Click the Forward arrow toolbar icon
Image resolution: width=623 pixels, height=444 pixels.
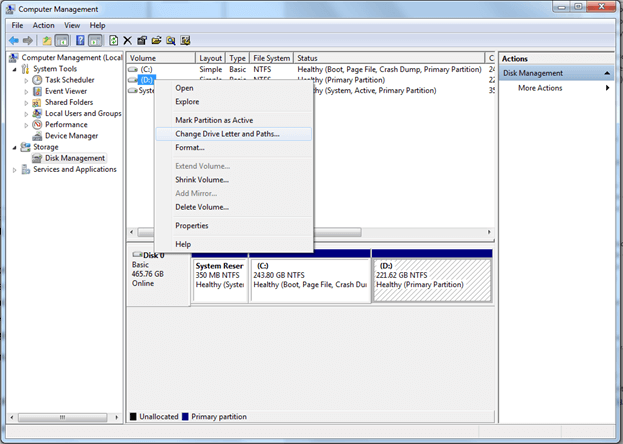click(x=28, y=40)
